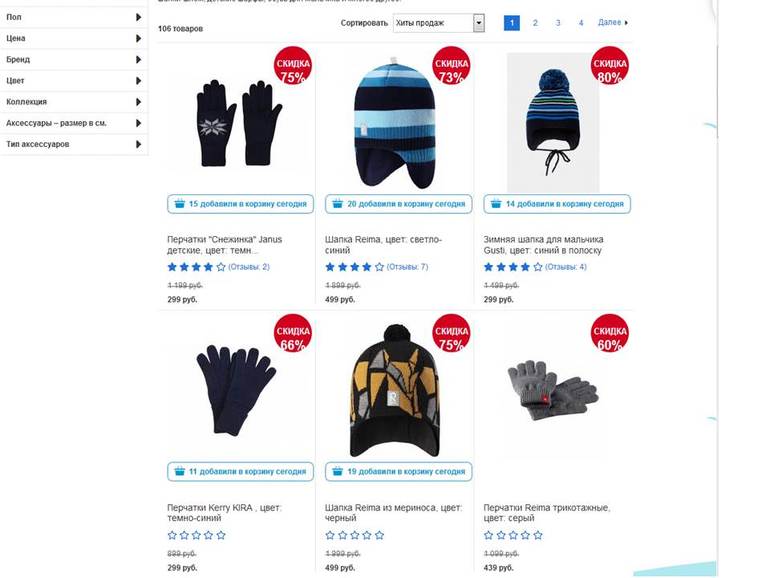This screenshot has height=578, width=770.
Task: Expand the Бренд filter section
Action: coord(74,59)
